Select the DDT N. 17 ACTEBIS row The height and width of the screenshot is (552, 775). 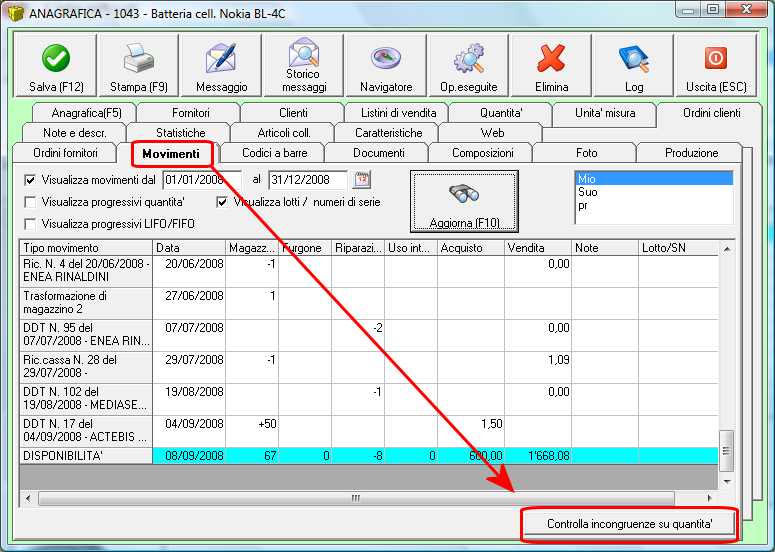[369, 431]
